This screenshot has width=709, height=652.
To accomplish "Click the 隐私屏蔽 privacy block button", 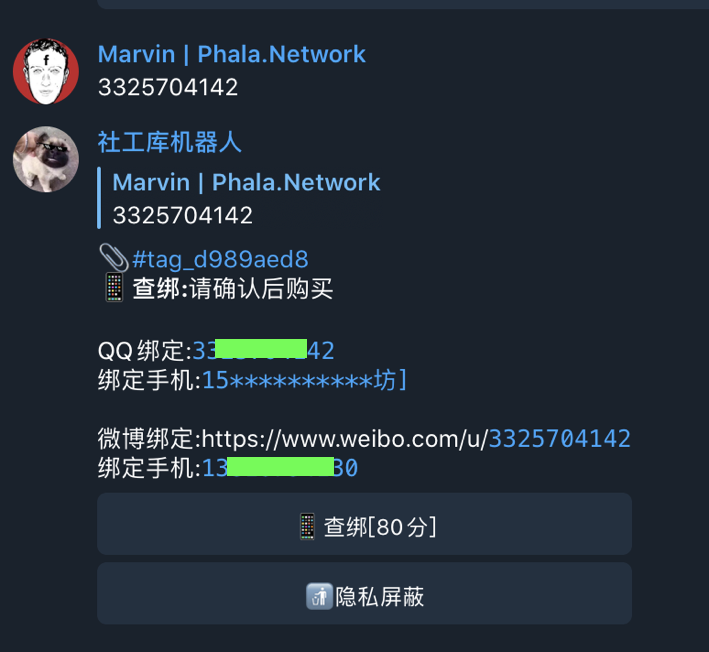I will pos(364,594).
